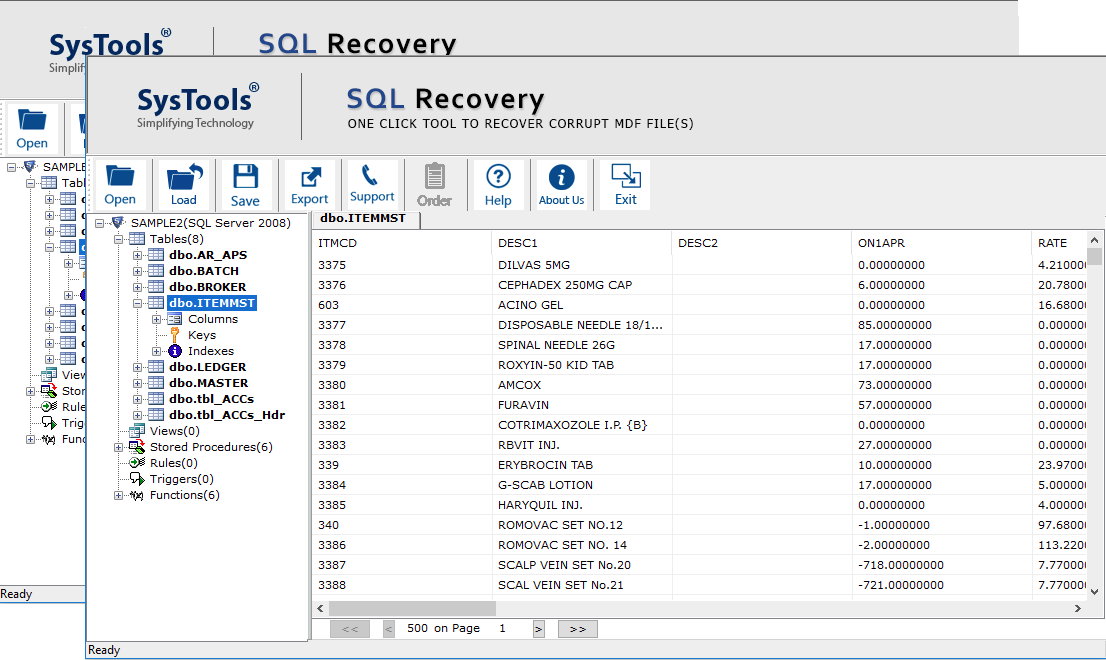
Task: Click the horizontal scrollbar right arrow
Action: (x=1078, y=609)
